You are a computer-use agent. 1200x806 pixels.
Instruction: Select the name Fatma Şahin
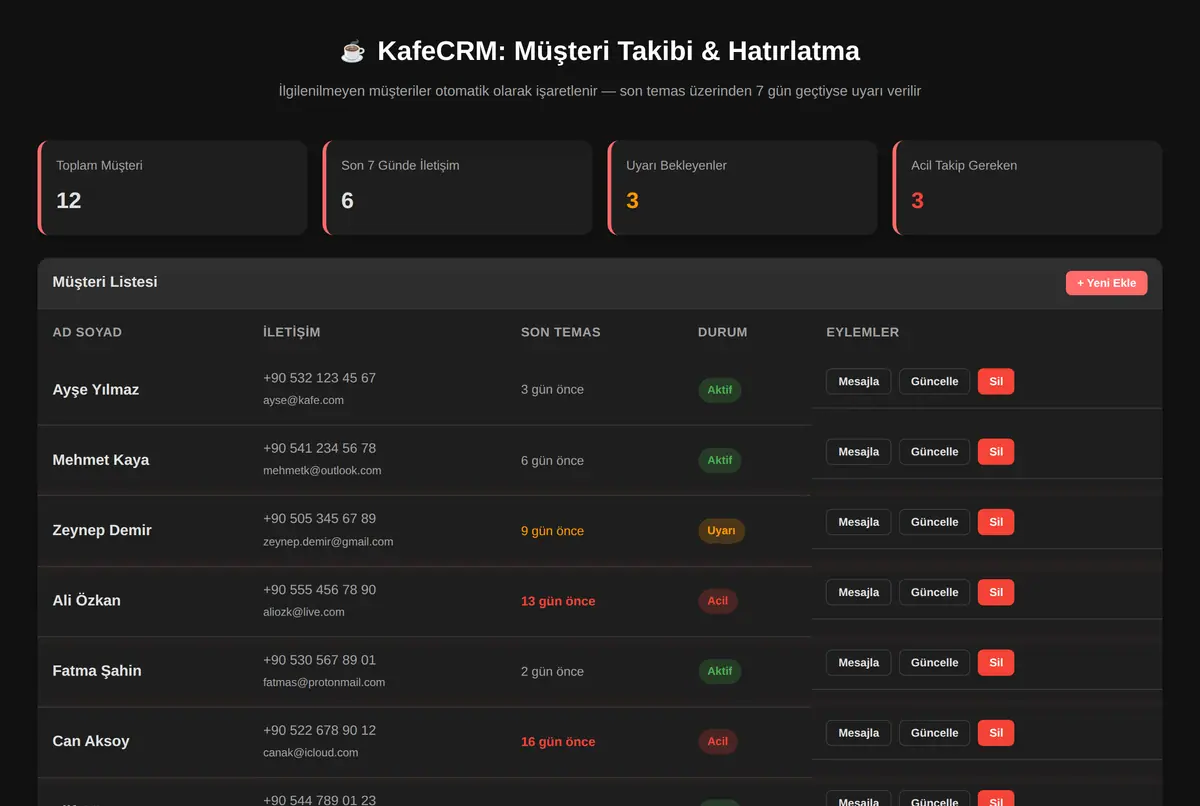tap(97, 671)
